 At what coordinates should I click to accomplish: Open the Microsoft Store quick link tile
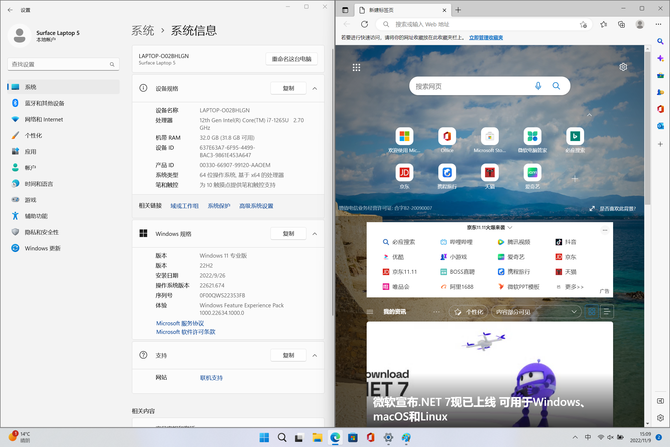coord(490,136)
